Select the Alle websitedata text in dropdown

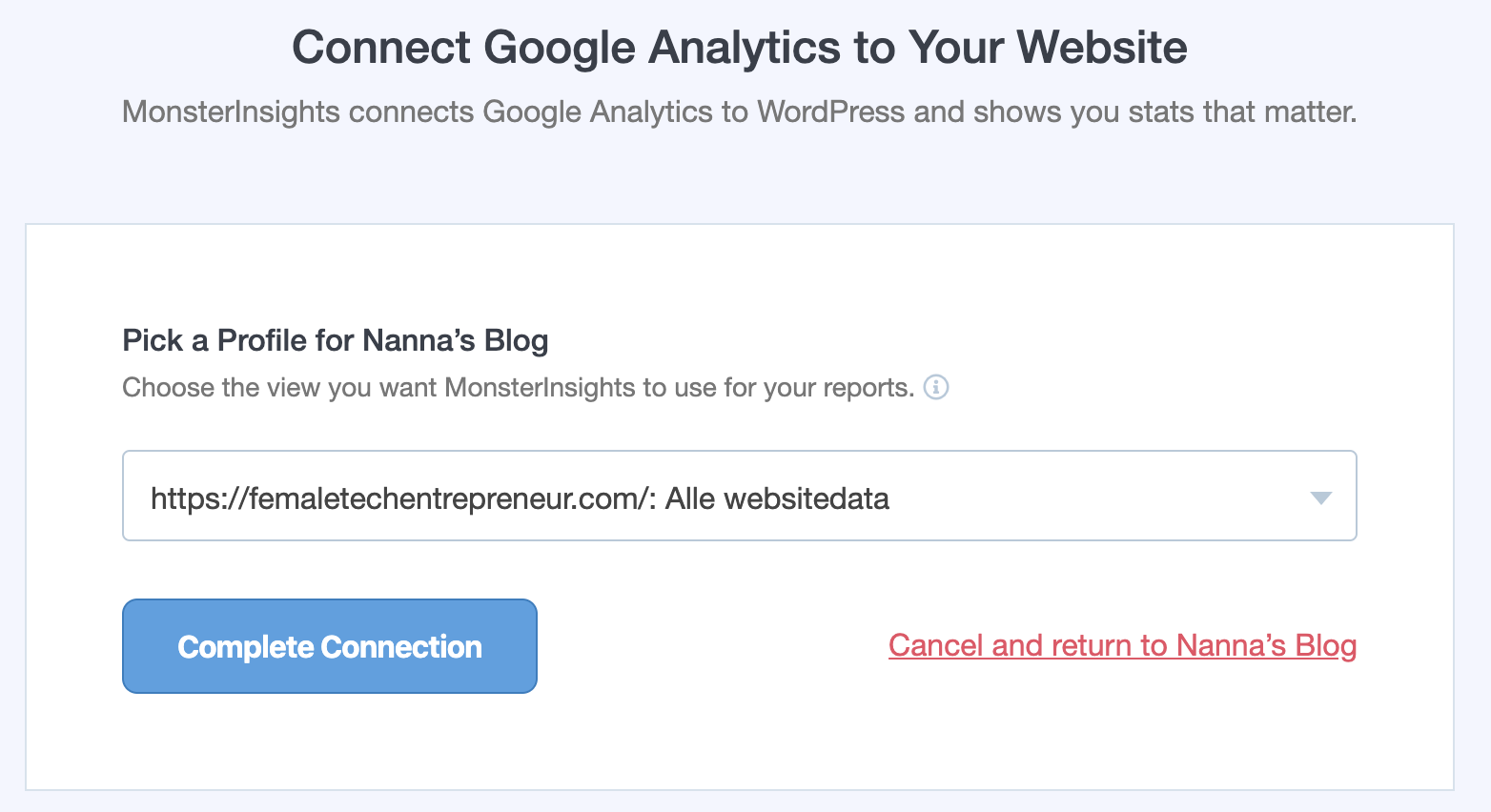tap(777, 498)
